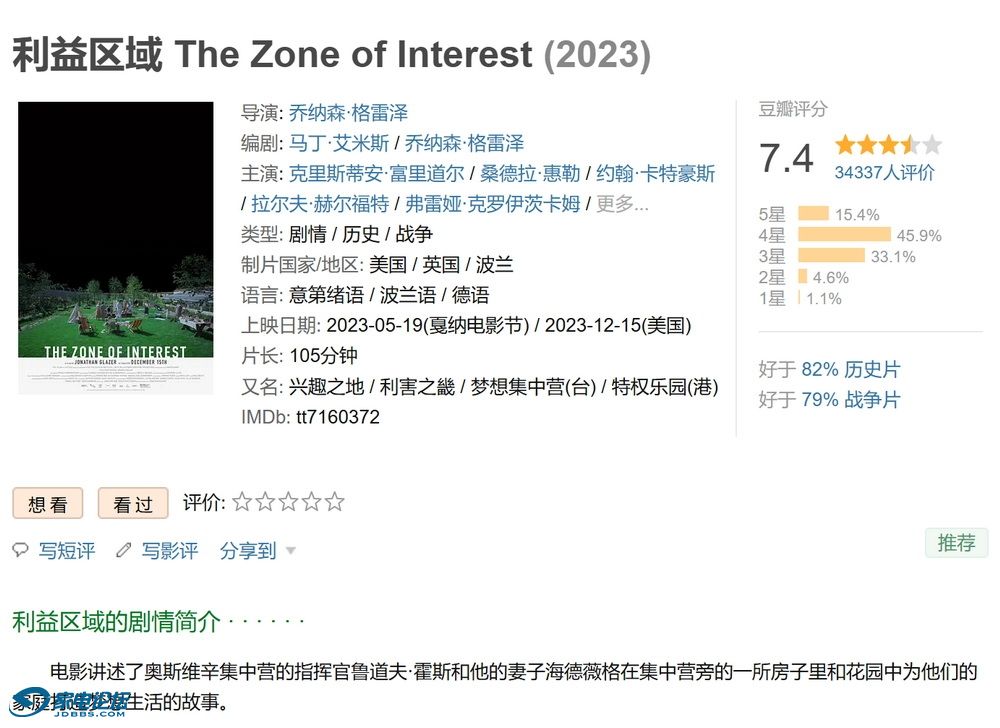Click the gold rating stars beside 7.4

[x=888, y=145]
